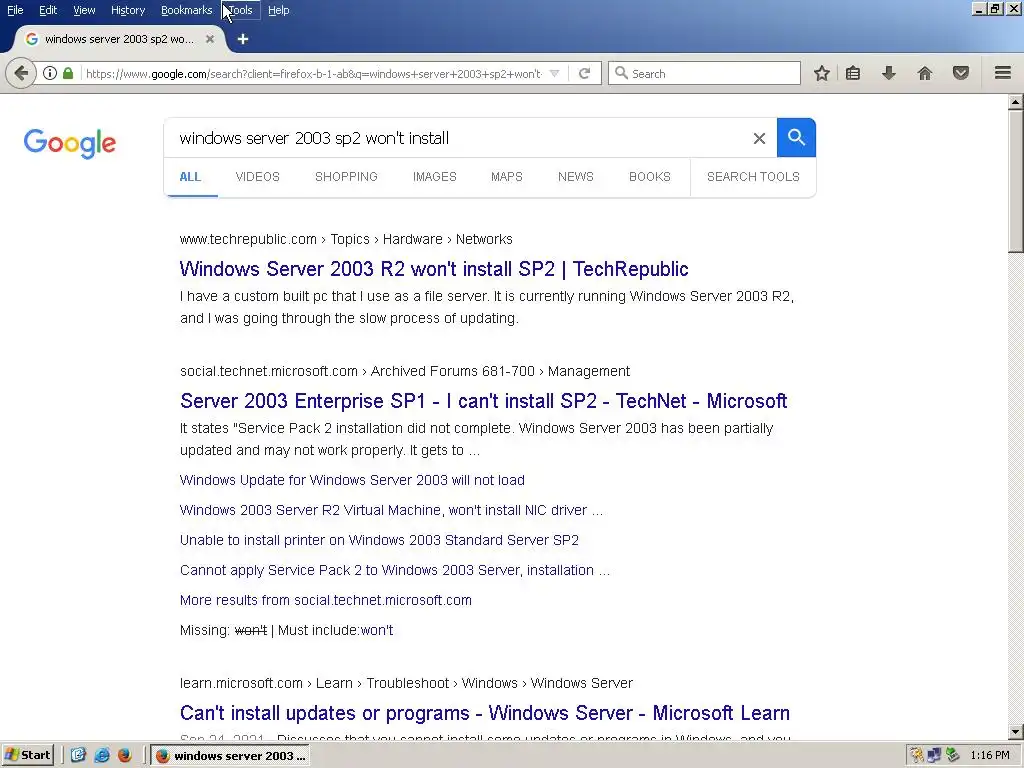Image resolution: width=1024 pixels, height=768 pixels.
Task: Expand Search Tools options
Action: click(753, 177)
